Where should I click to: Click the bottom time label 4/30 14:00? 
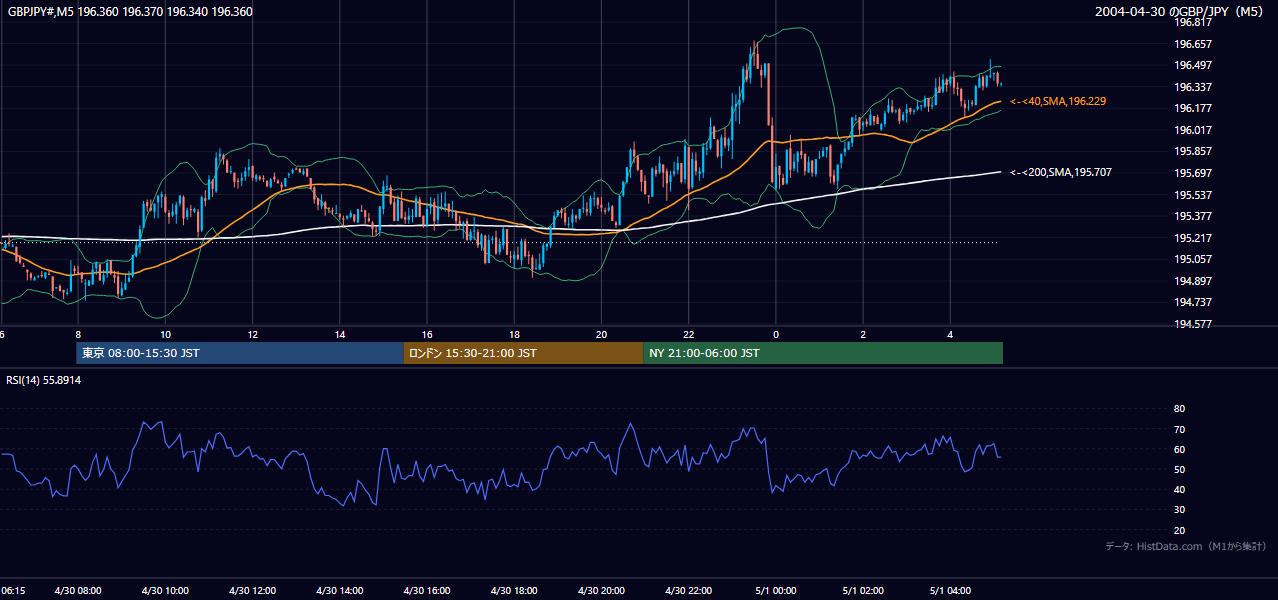click(339, 591)
